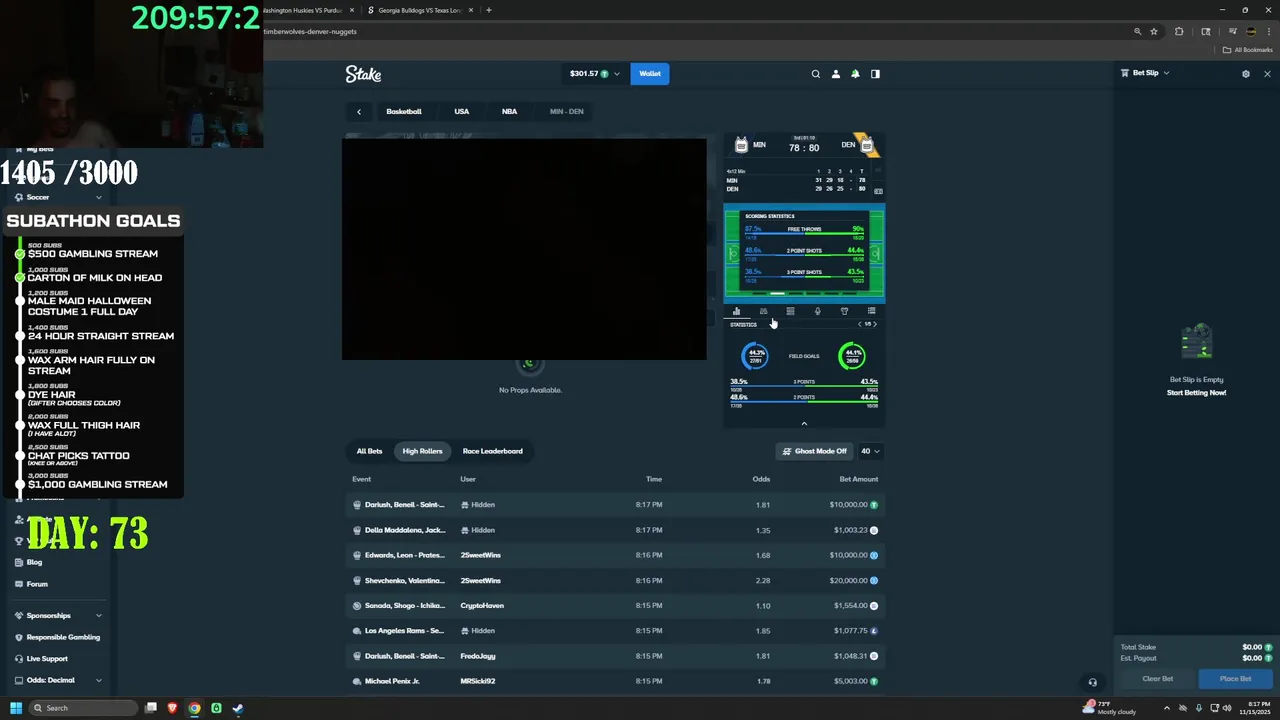Select the Statistics bar chart tab icon
Image resolution: width=1280 pixels, height=720 pixels.
(736, 311)
